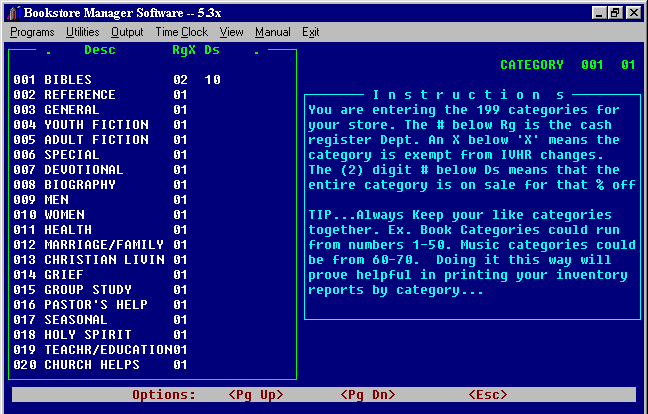Viewport: 648px width, 414px height.
Task: Open the Output menu
Action: (x=127, y=32)
